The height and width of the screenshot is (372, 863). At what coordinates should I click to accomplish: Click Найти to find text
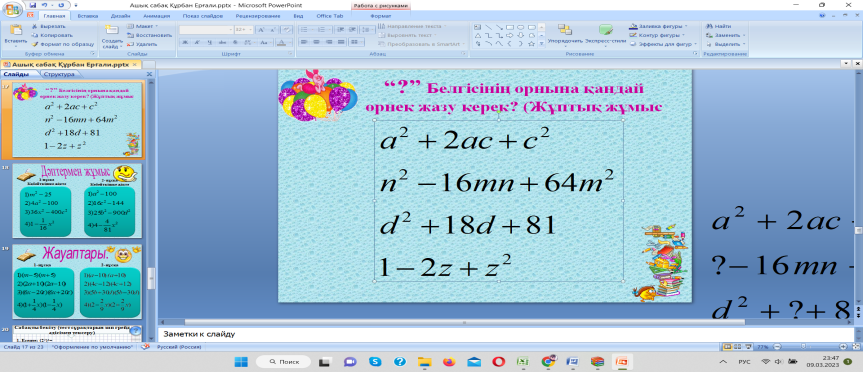[x=718, y=26]
